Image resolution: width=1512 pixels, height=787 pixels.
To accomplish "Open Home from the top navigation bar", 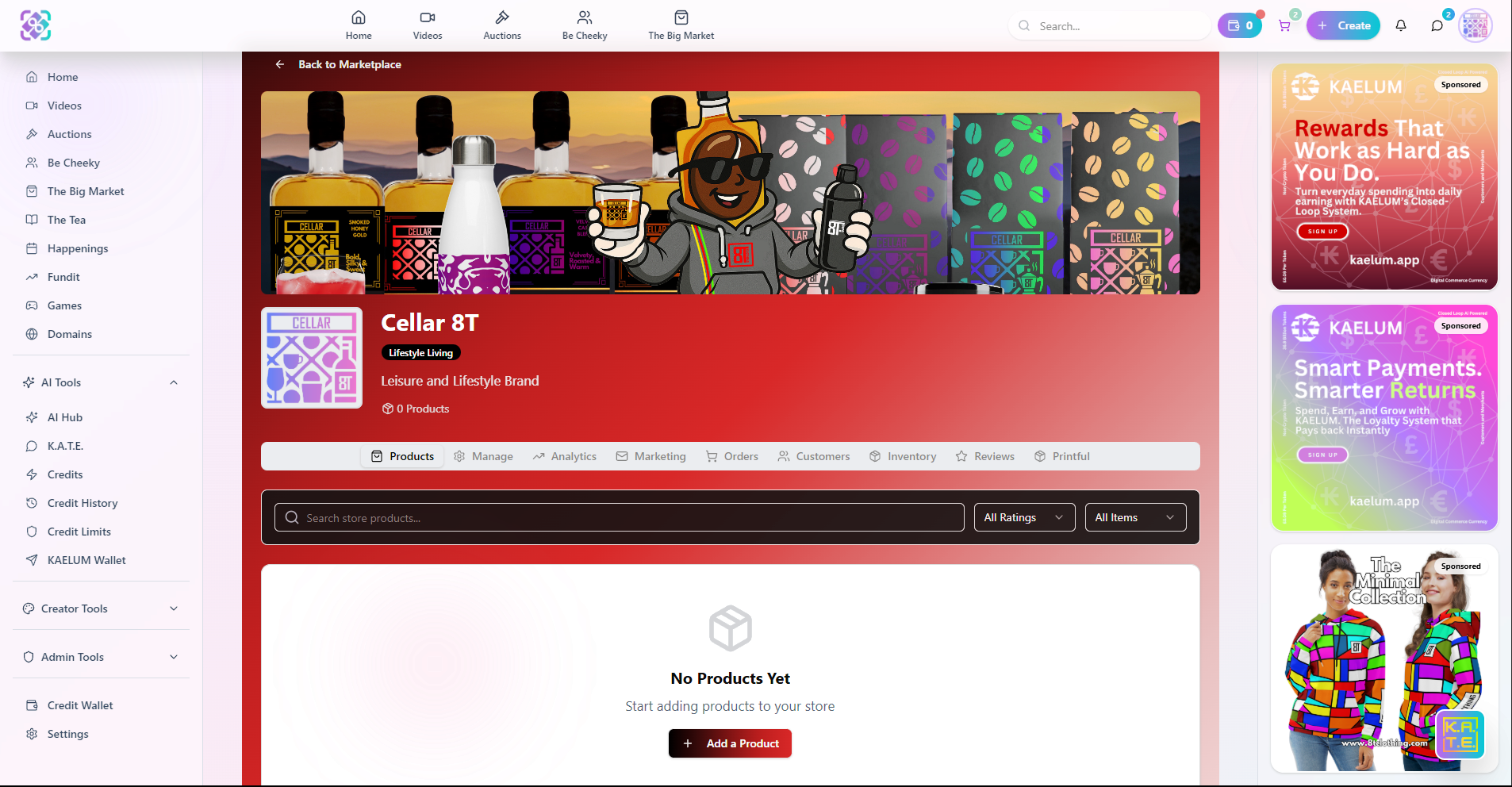I will pos(359,25).
